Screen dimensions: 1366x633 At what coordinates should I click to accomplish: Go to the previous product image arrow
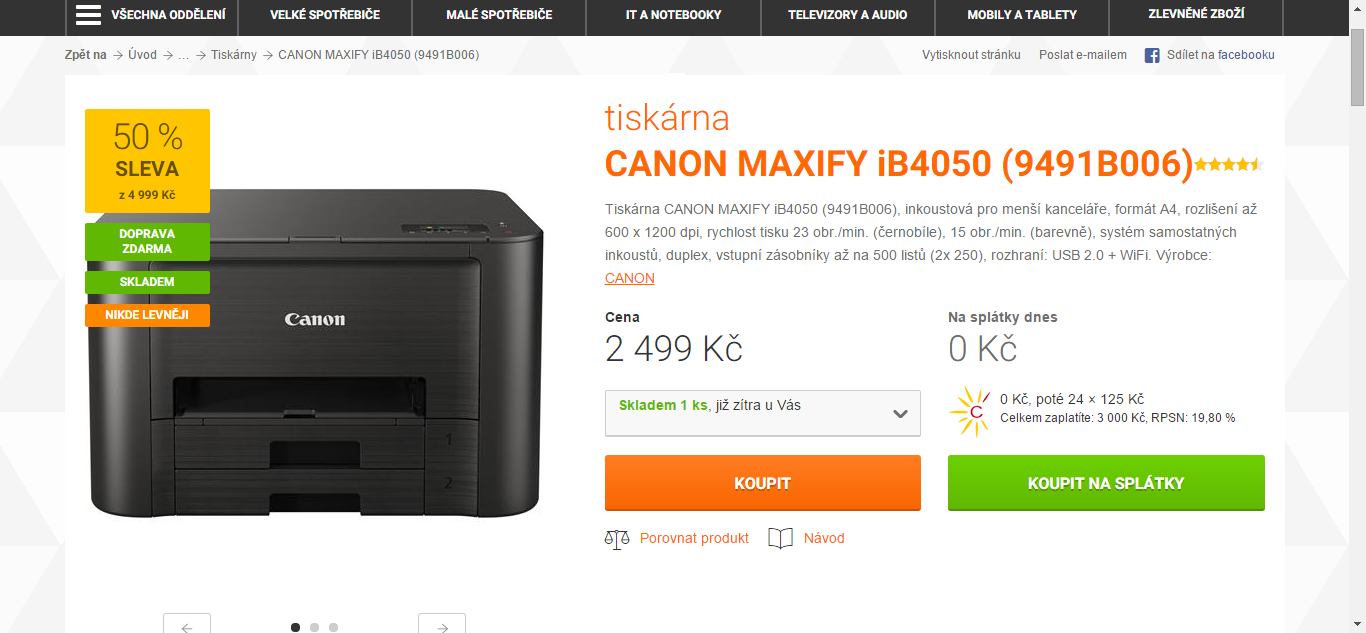187,624
